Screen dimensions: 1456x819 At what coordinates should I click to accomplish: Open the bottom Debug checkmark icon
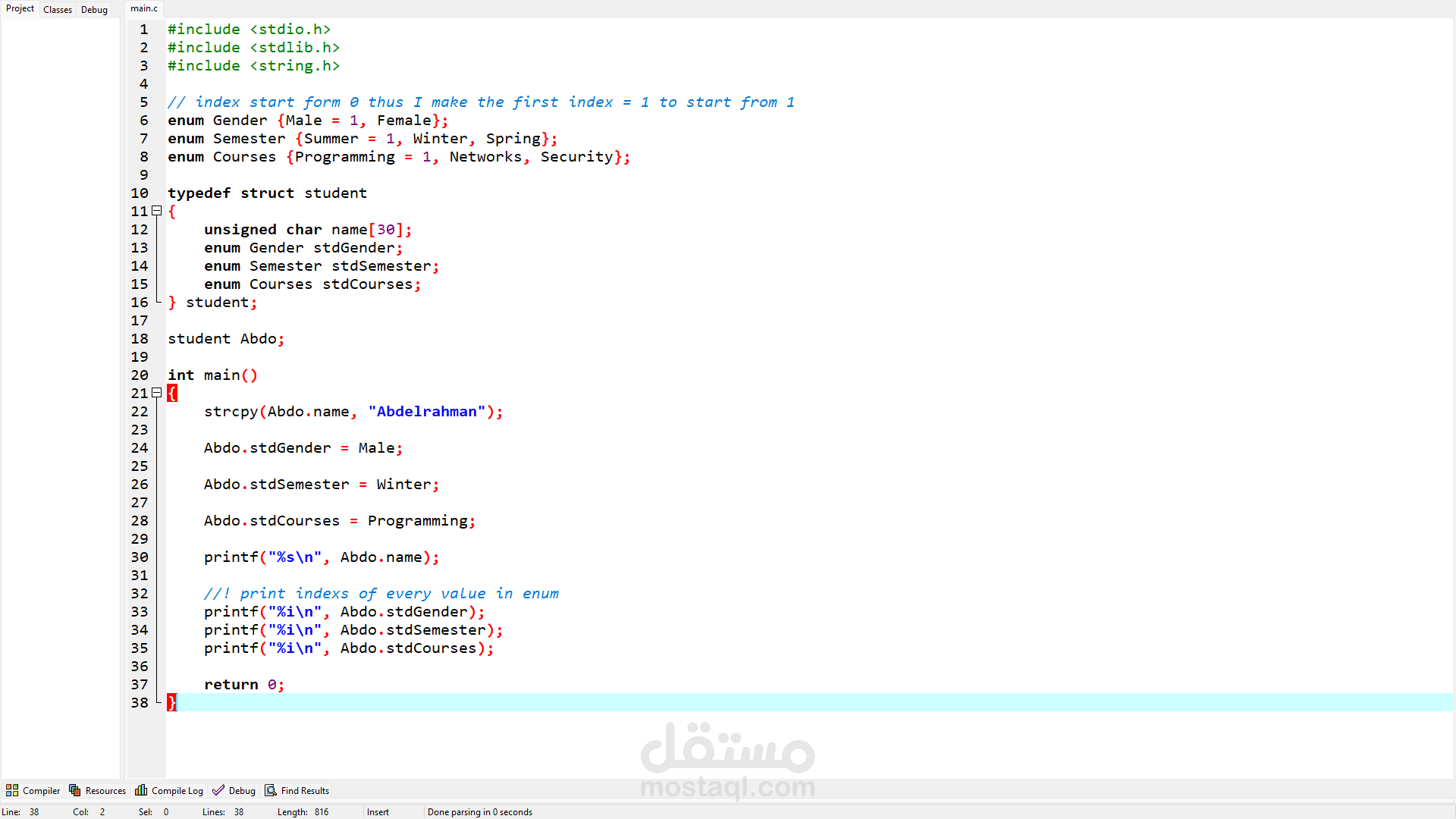pos(218,790)
